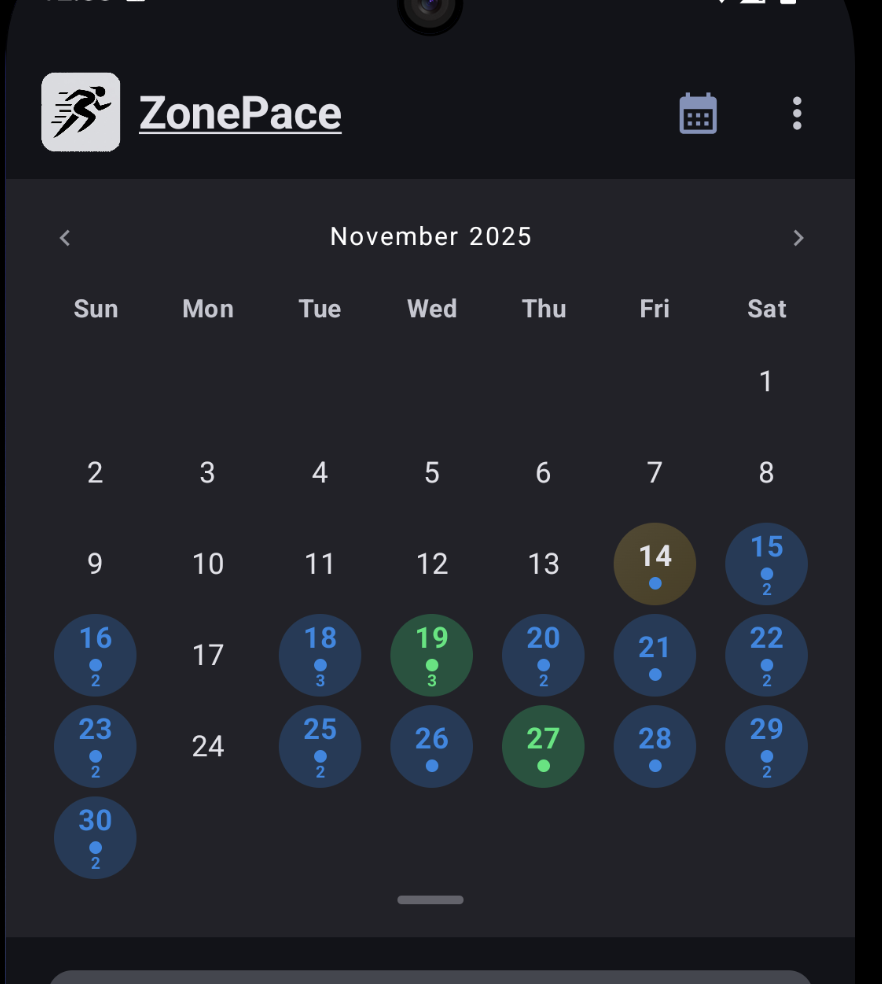Choose November 18 with three workouts

(320, 655)
